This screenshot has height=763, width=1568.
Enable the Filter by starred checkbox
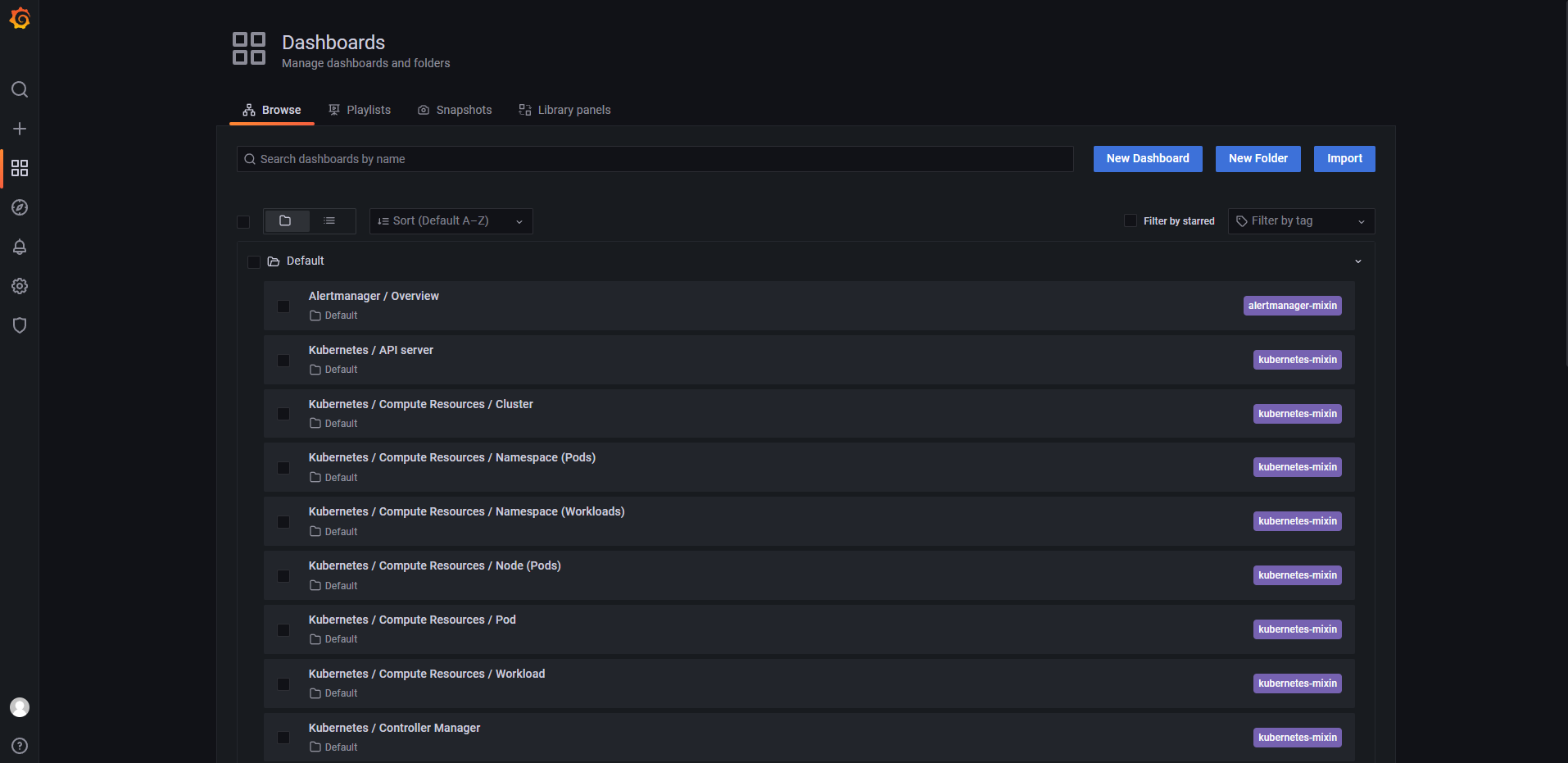(x=1131, y=220)
